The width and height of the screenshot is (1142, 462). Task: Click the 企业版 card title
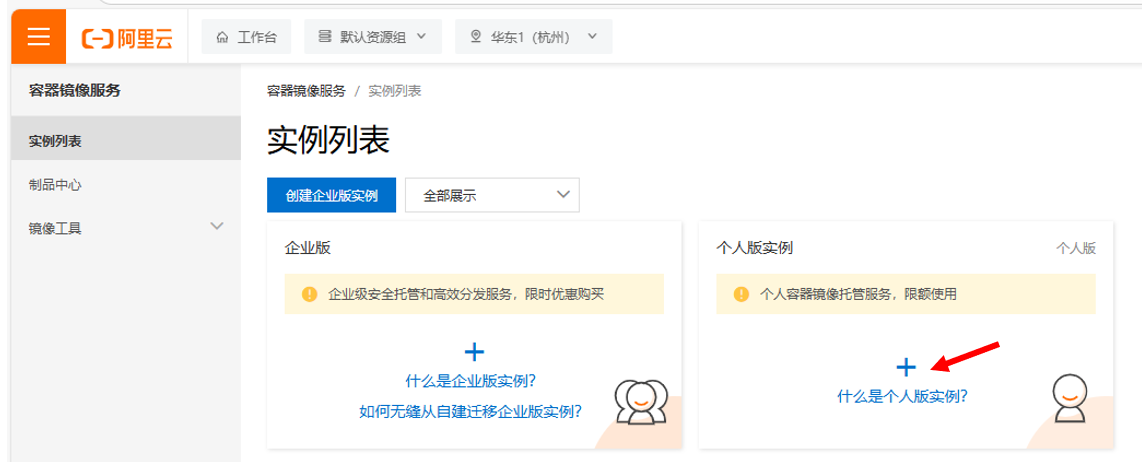coord(308,248)
